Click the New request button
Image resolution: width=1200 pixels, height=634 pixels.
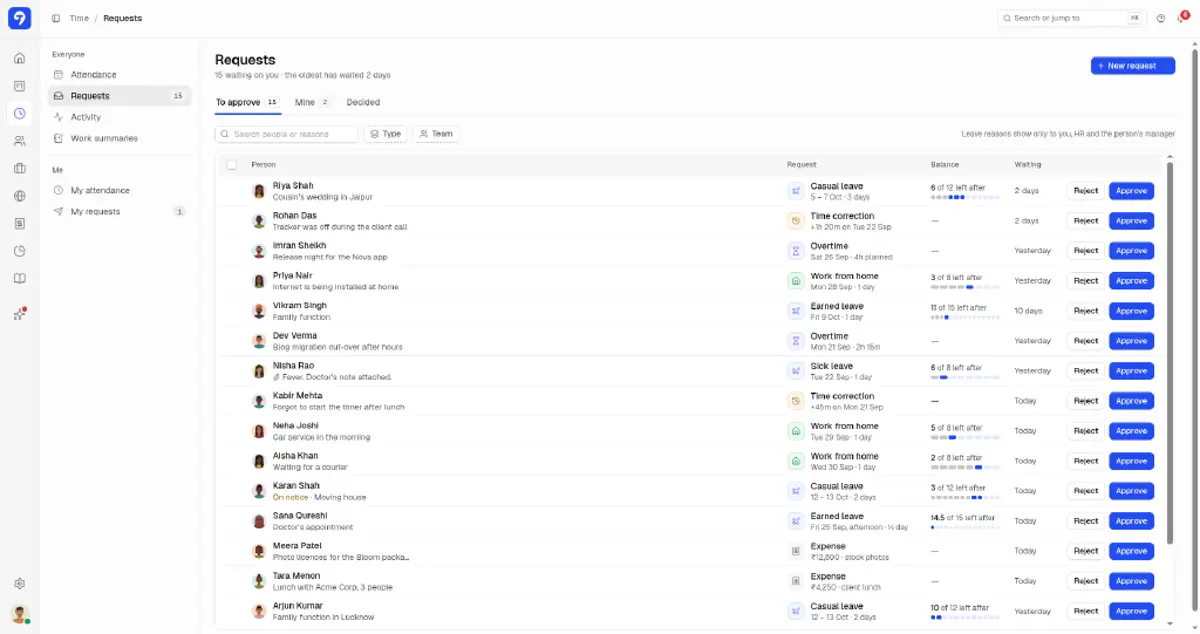point(1132,66)
